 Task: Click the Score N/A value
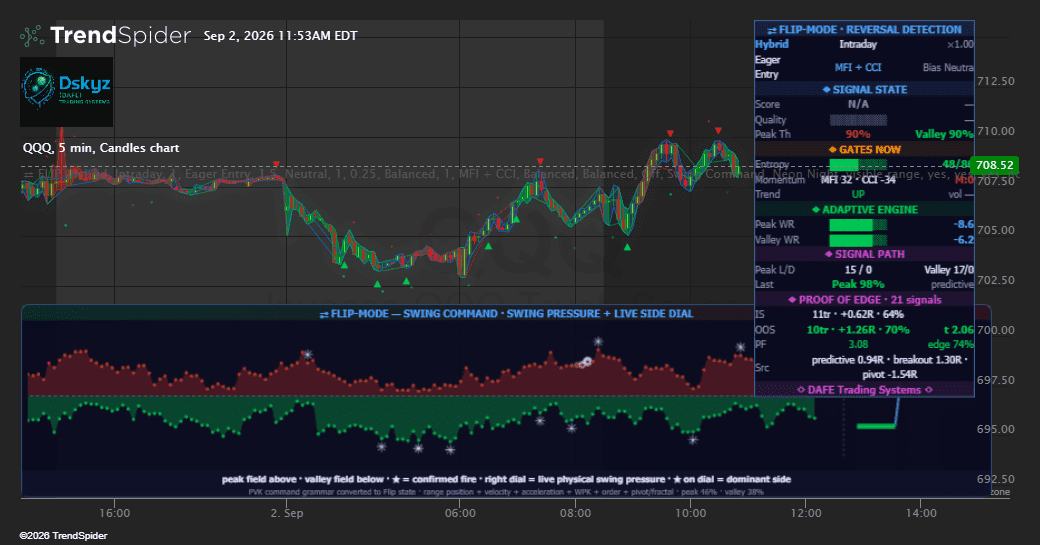pyautogui.click(x=858, y=104)
